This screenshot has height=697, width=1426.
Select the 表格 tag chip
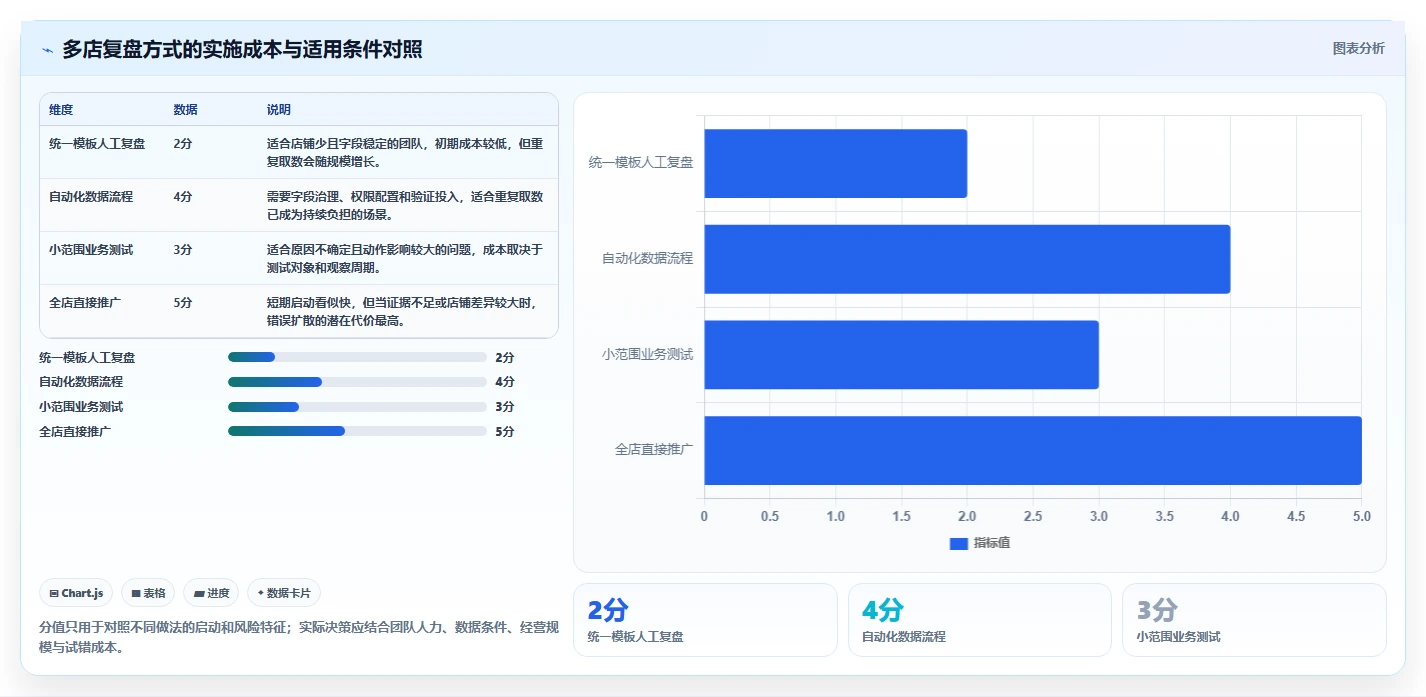tap(148, 593)
